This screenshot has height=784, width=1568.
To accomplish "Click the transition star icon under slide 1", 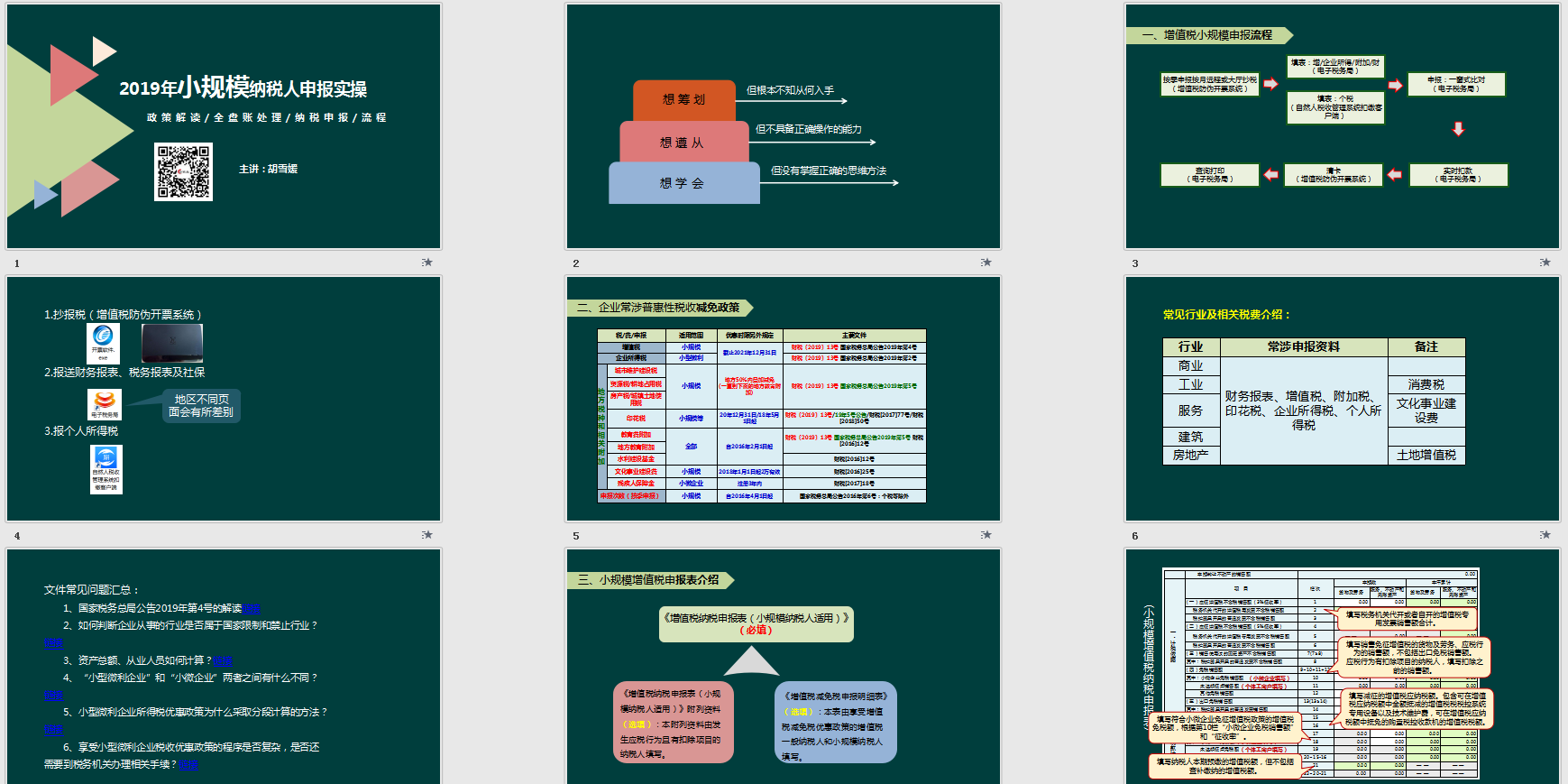I will pyautogui.click(x=426, y=263).
